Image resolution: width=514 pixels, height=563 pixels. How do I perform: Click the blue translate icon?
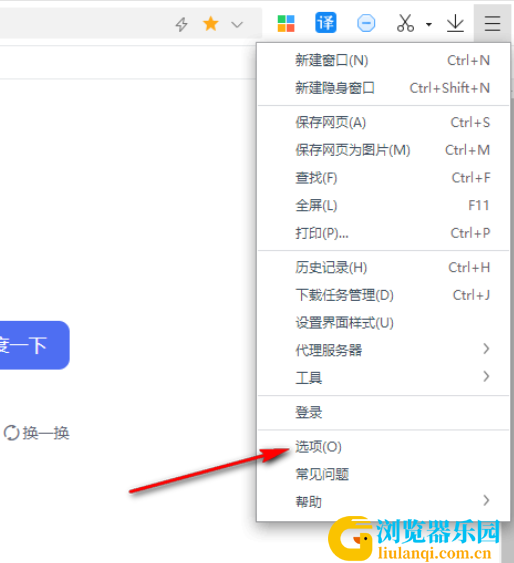[326, 23]
